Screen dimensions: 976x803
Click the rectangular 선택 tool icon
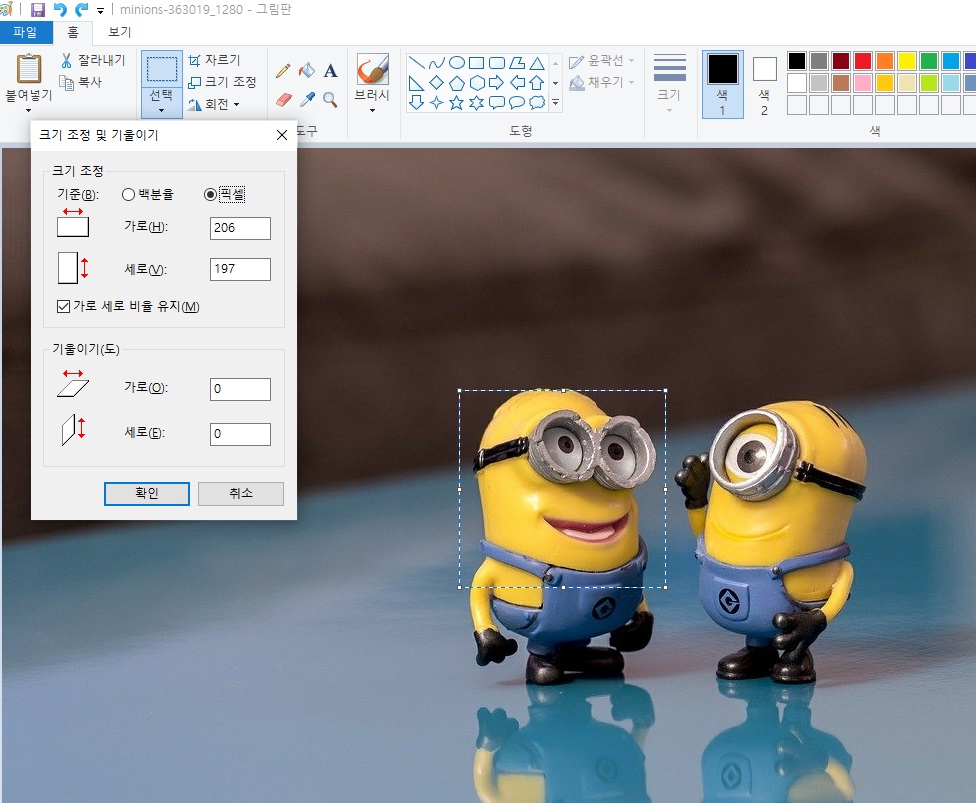pos(162,68)
